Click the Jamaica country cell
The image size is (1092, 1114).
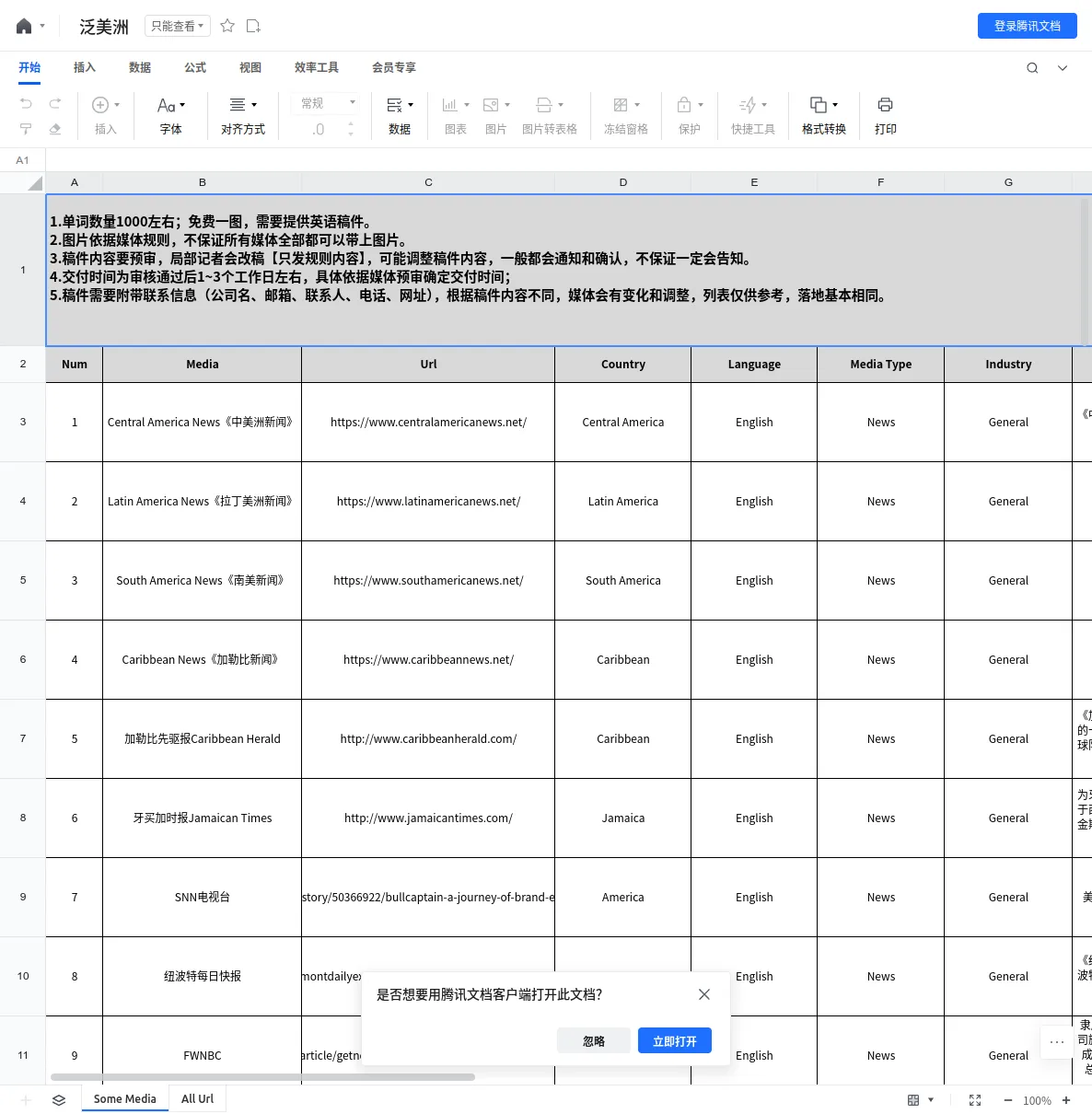623,818
